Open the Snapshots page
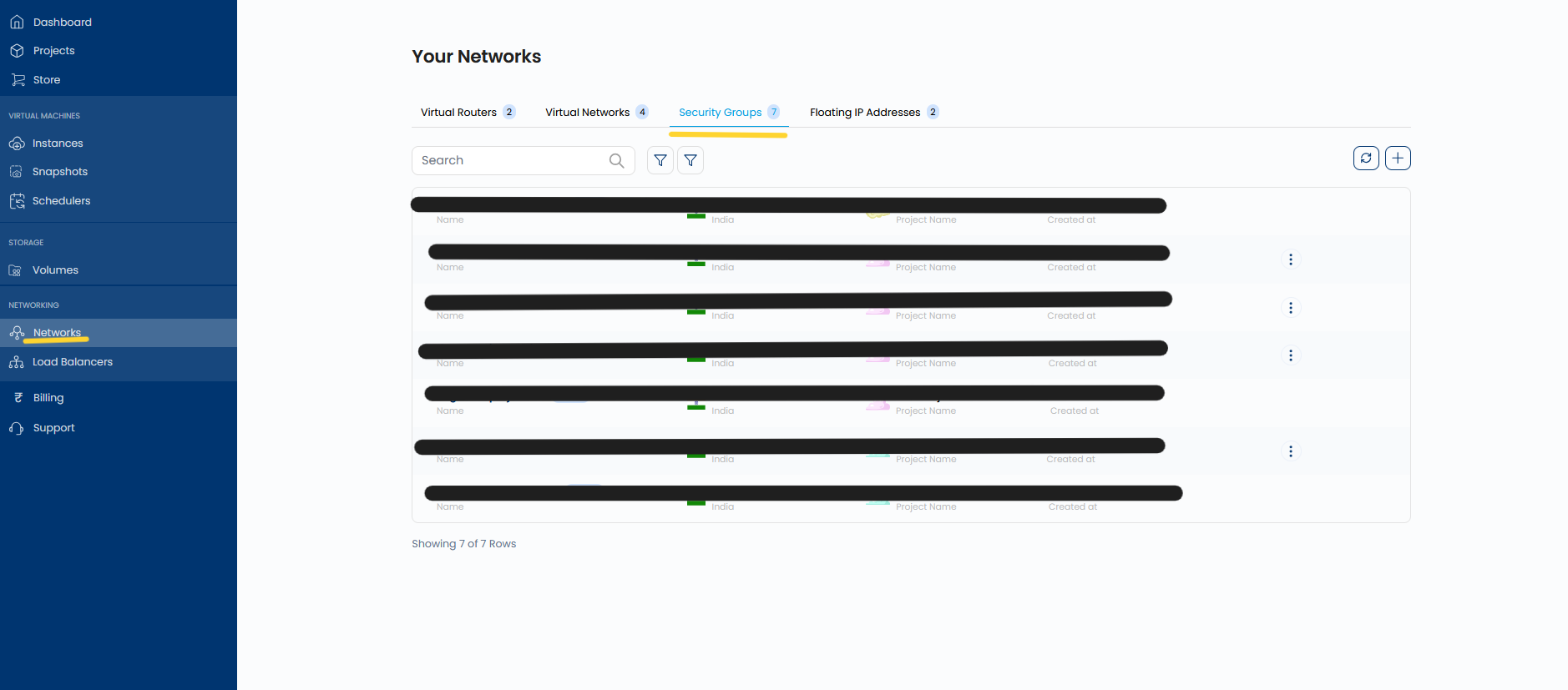 click(59, 172)
